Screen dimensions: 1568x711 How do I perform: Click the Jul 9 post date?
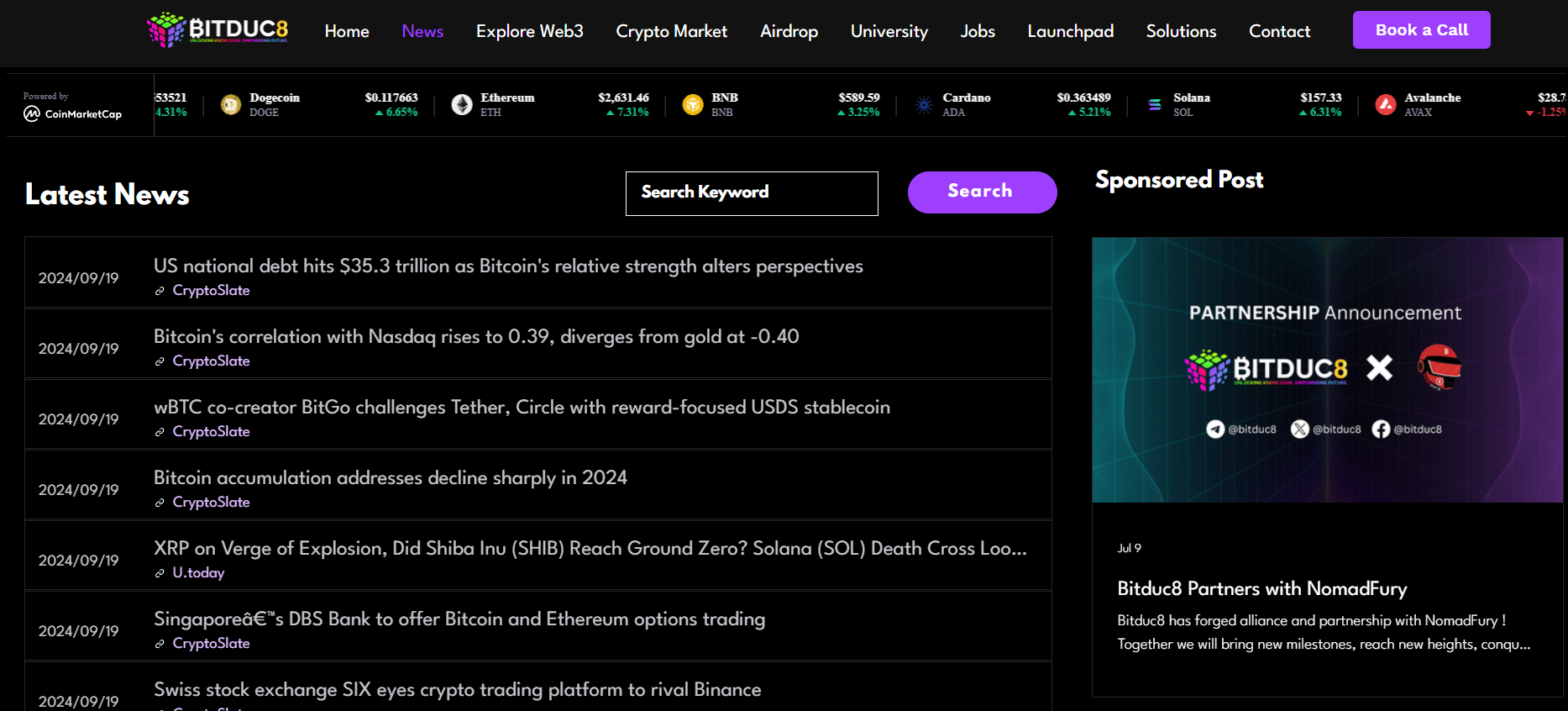click(x=1129, y=548)
